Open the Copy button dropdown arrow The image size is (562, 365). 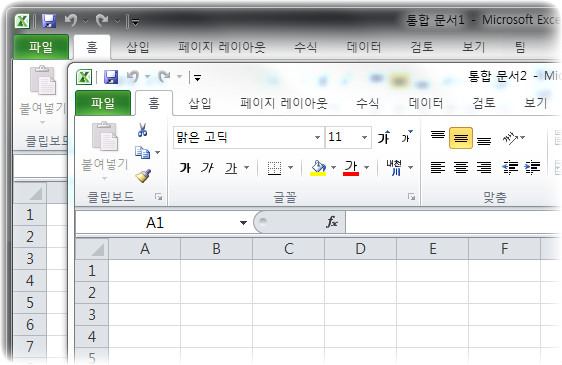157,153
